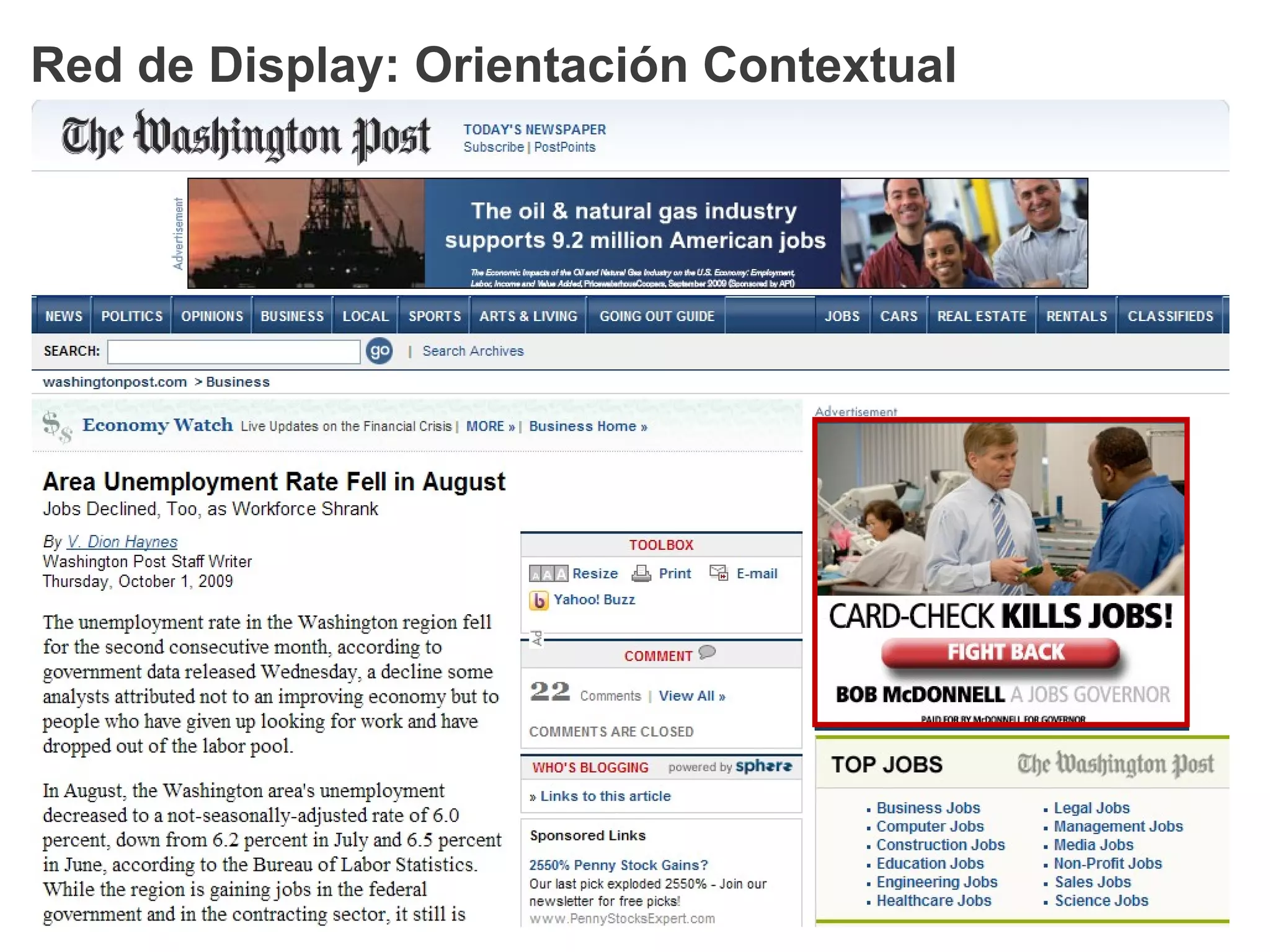Open author V. Dion Haynes link

[122, 542]
